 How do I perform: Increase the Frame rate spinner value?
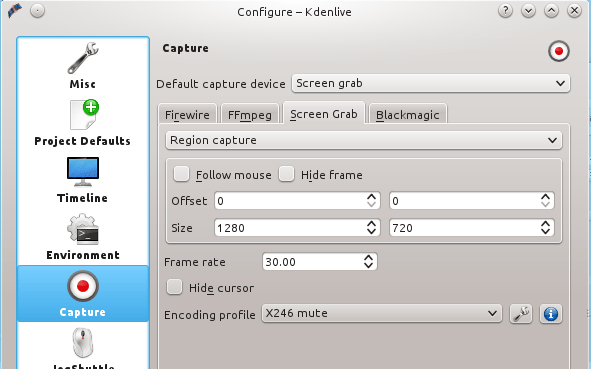369,258
